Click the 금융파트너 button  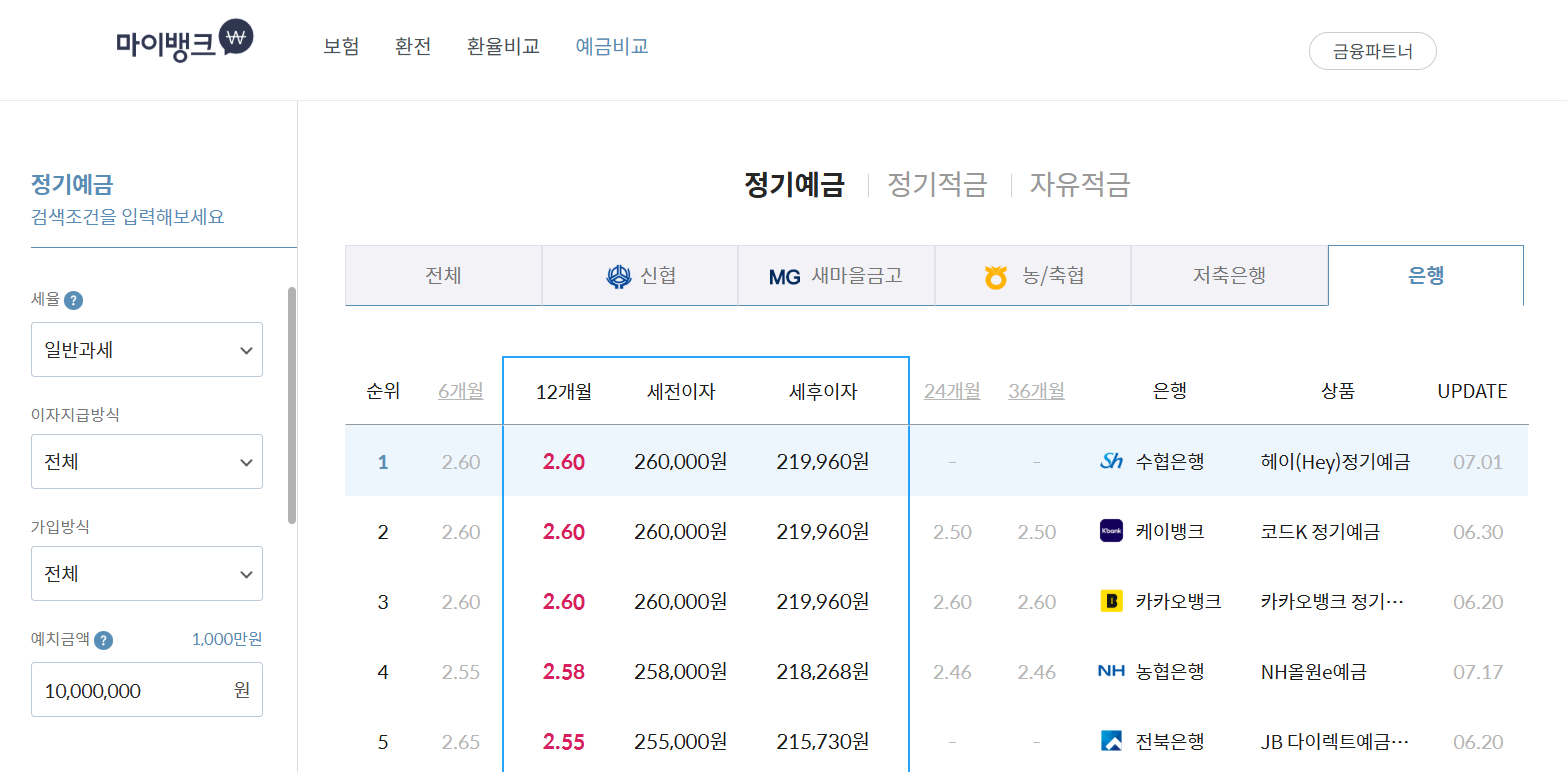point(1372,51)
